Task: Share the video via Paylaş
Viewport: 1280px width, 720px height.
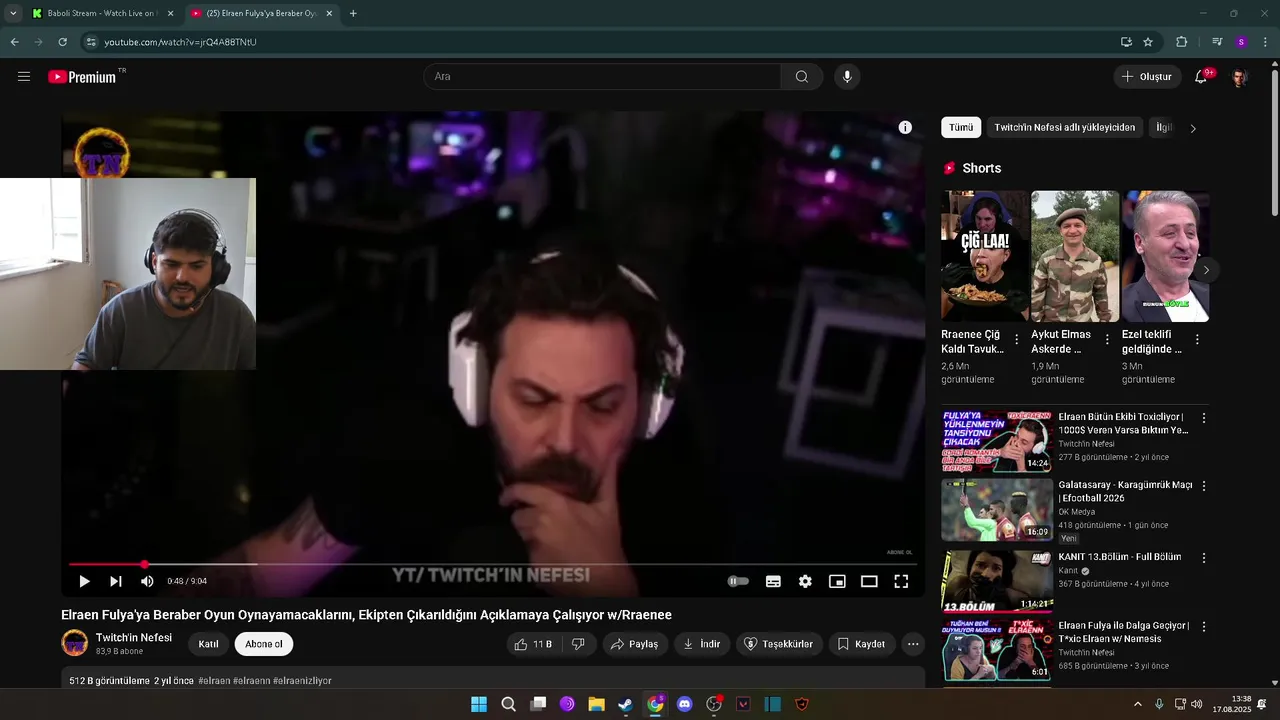Action: [x=635, y=644]
